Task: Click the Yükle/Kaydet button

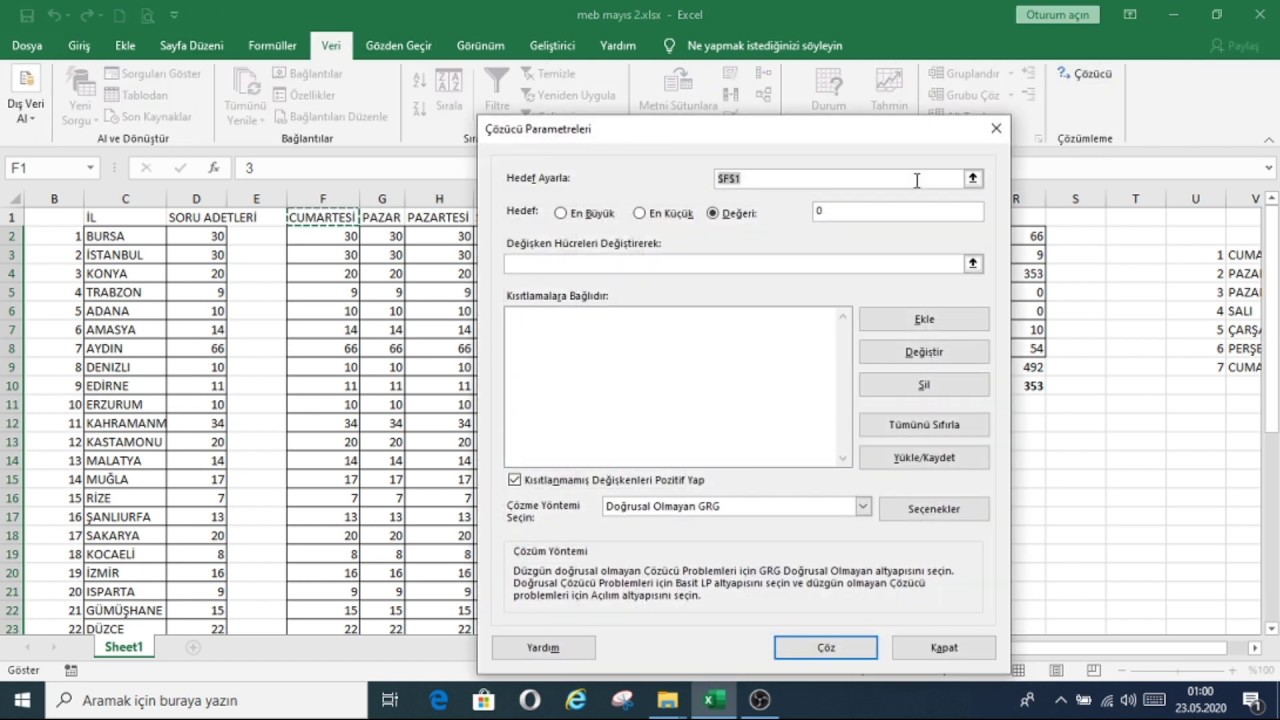Action: tap(924, 457)
